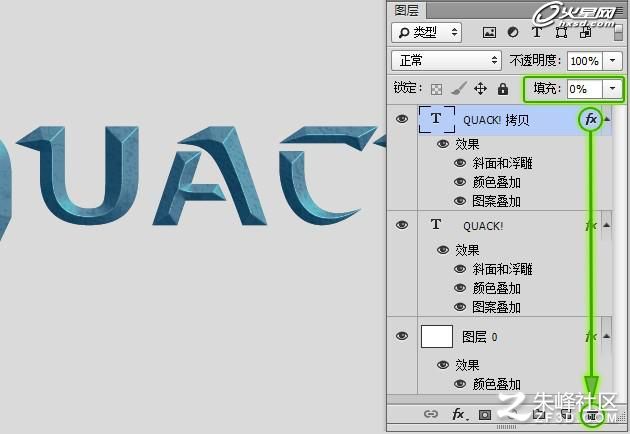Viewport: 630px width, 434px height.
Task: Click 图案叠加 under QUACK! layer
Action: 497,307
